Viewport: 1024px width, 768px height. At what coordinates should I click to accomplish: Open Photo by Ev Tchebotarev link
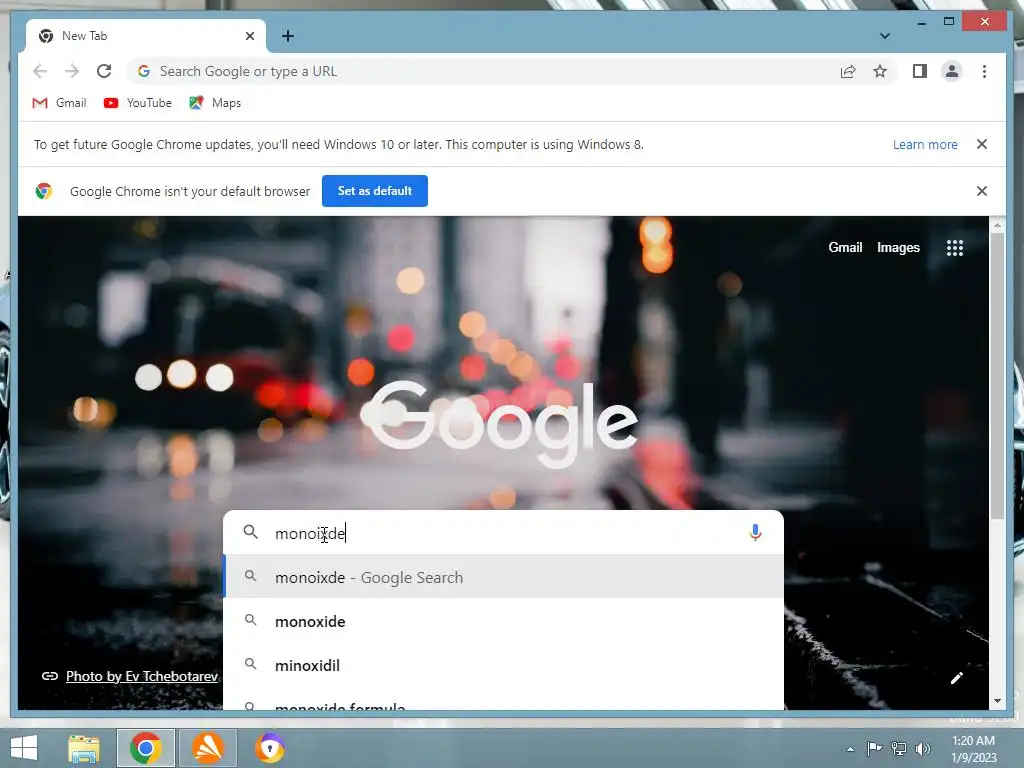pos(142,676)
